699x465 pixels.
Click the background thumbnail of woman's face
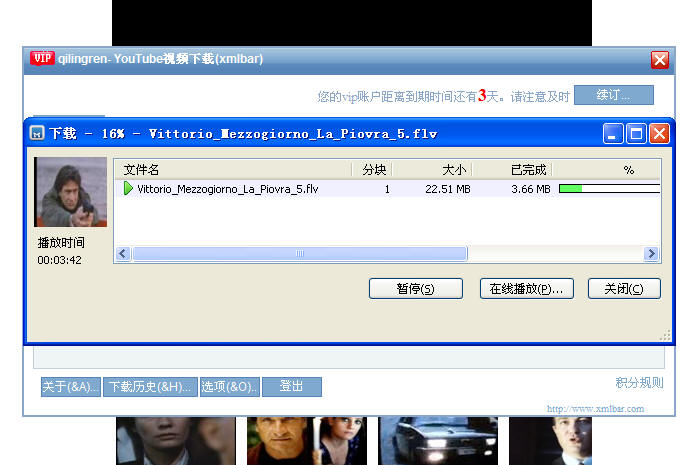176,441
